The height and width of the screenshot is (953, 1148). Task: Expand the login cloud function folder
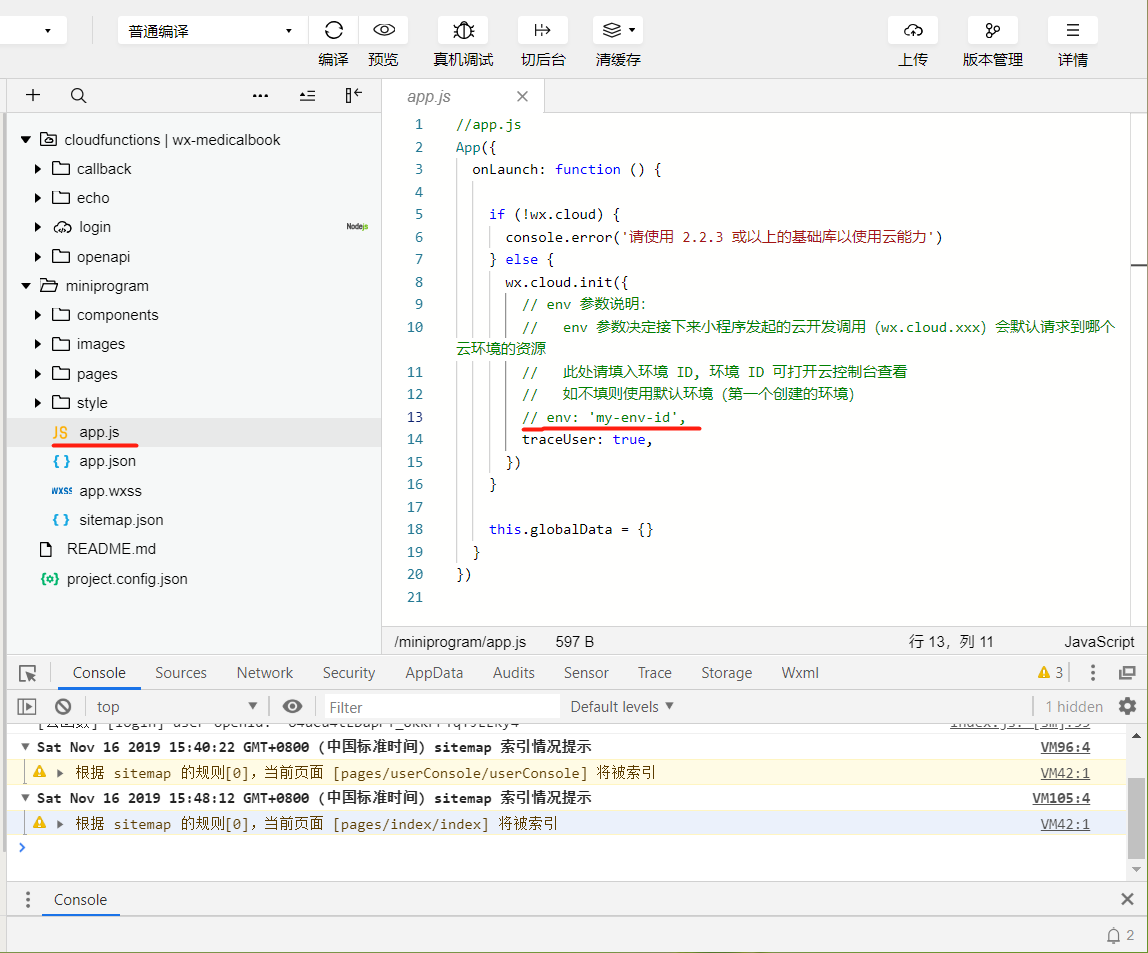coord(37,227)
